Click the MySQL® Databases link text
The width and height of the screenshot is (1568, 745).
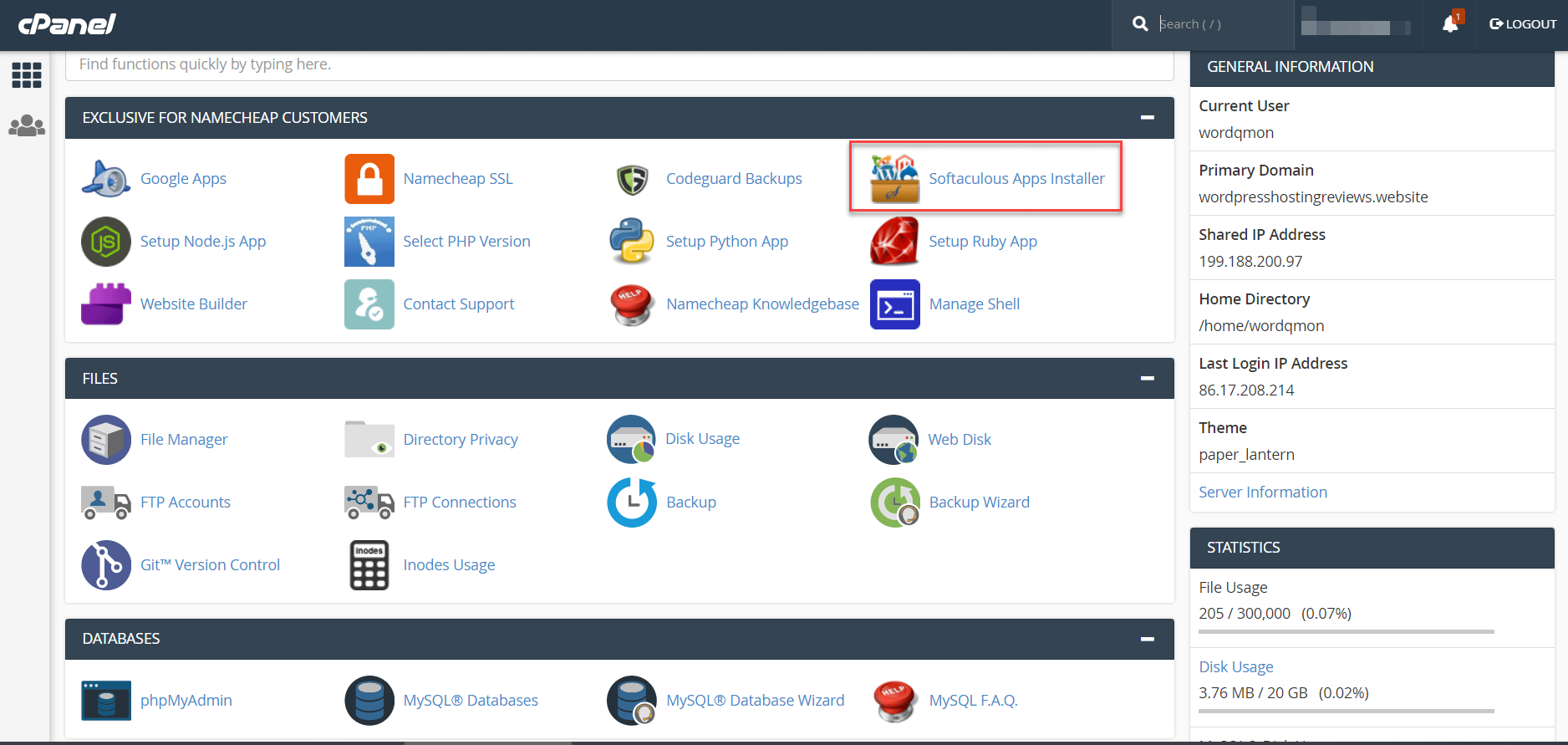click(471, 701)
